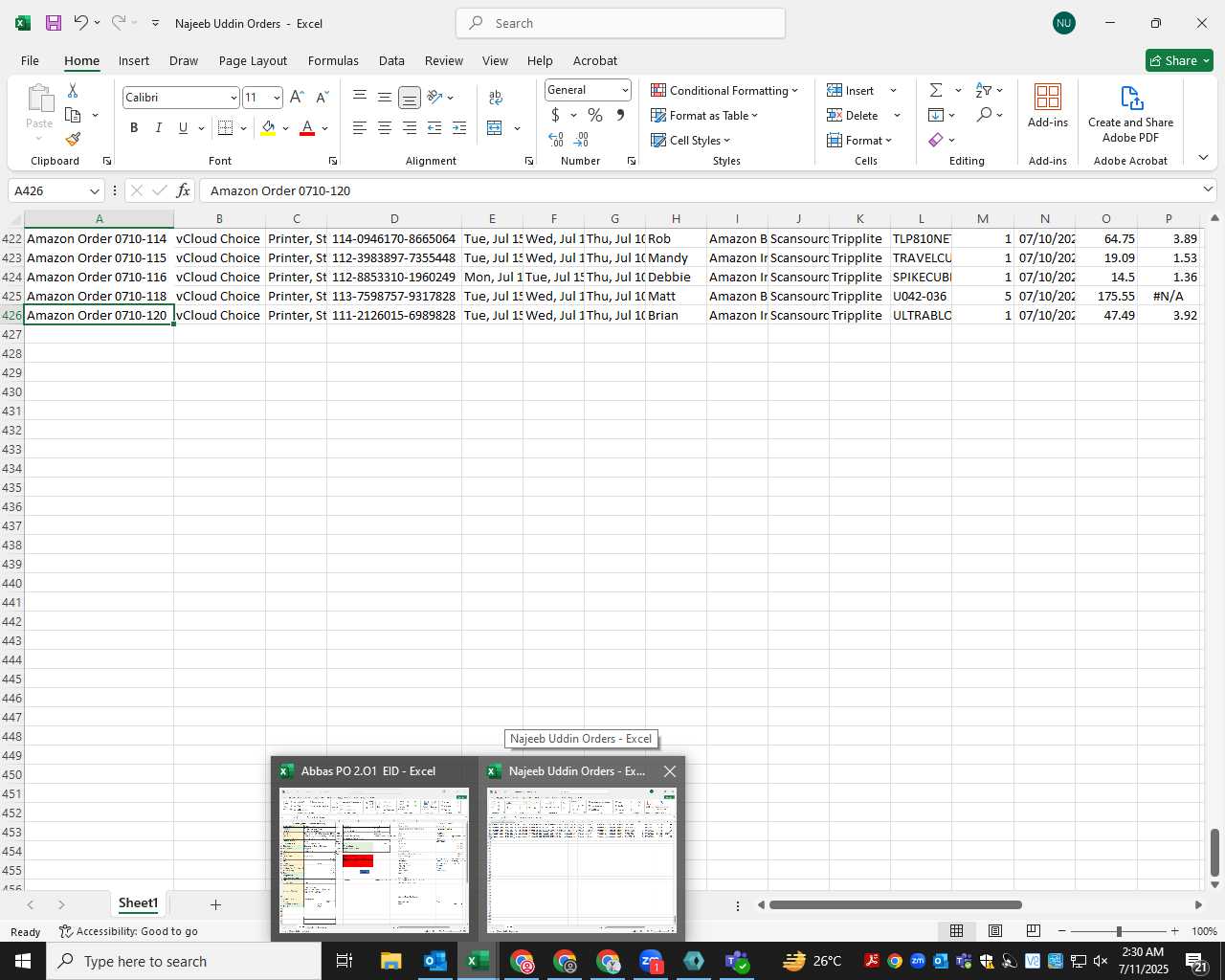The image size is (1225, 980).
Task: Click the Search box in title bar
Action: pos(621,23)
